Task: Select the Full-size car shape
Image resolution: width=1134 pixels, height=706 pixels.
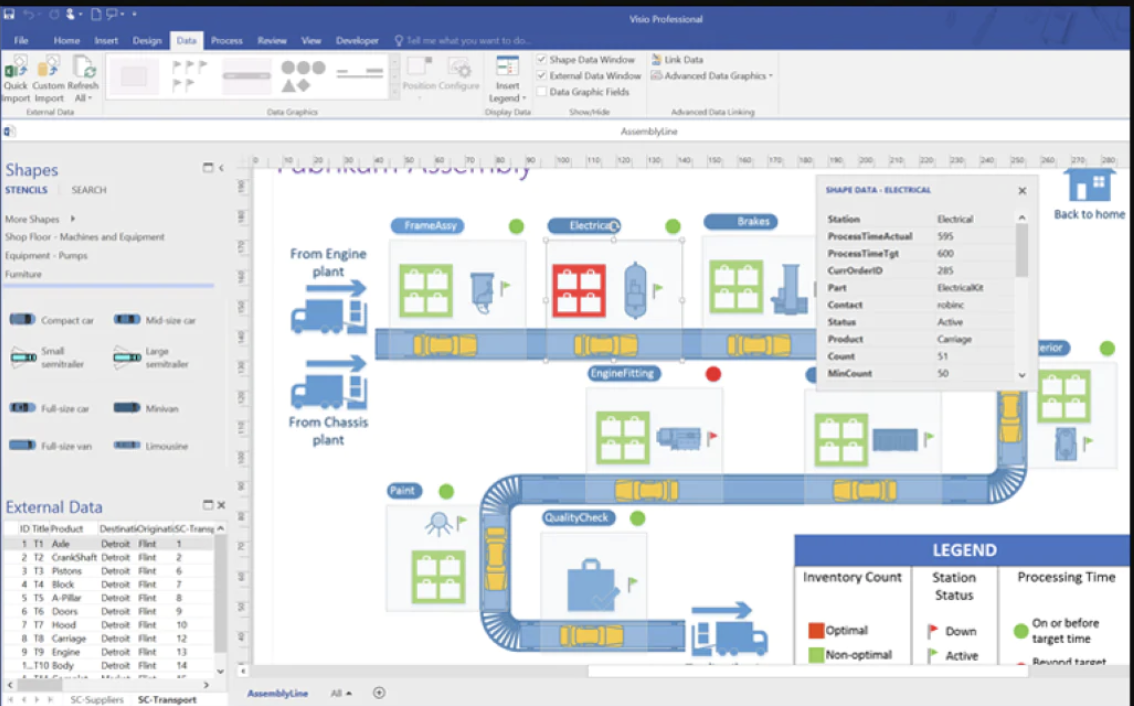Action: click(22, 408)
